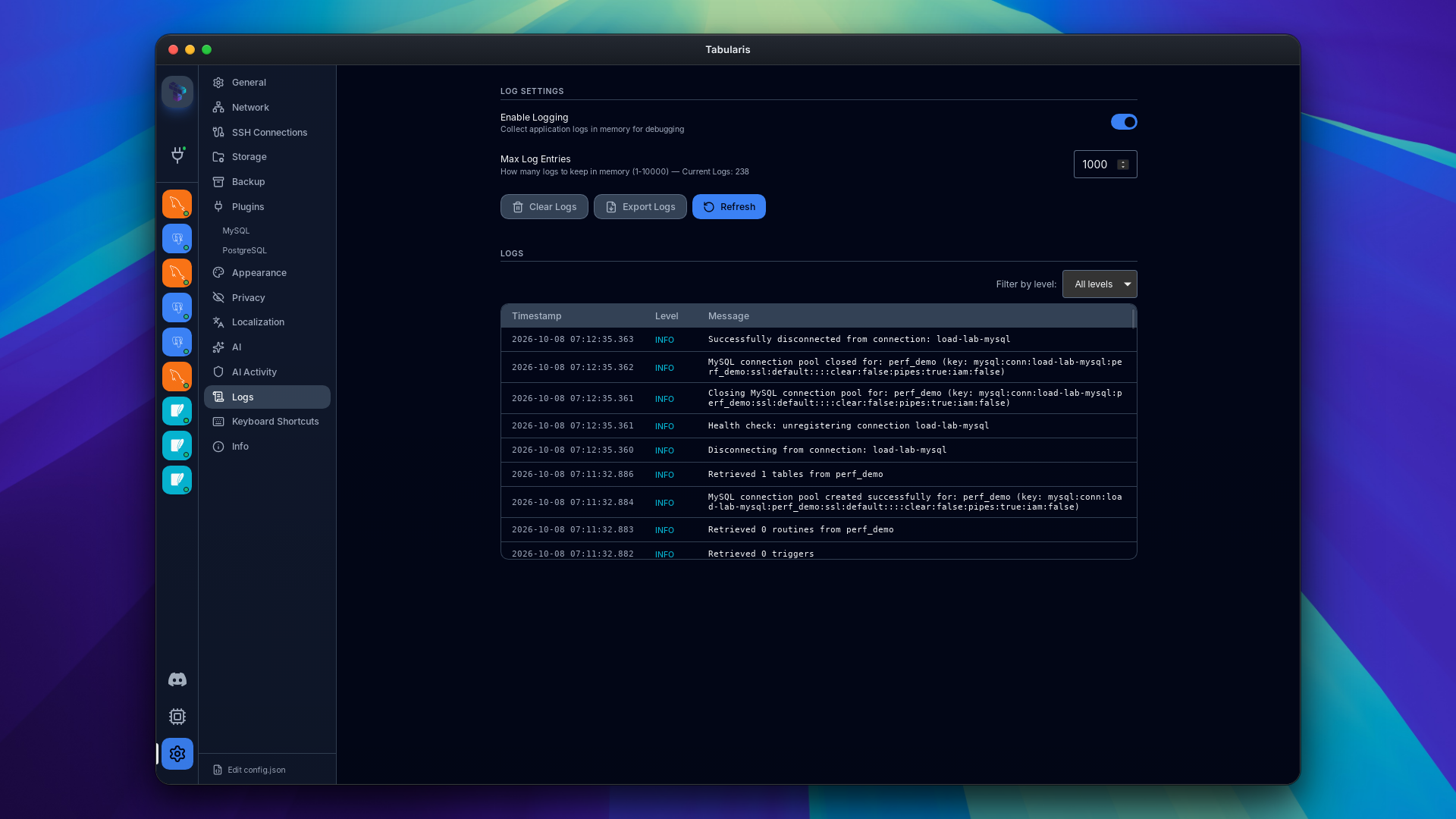Click the Network icon
Screen dimensions: 1456x819
pos(218,108)
